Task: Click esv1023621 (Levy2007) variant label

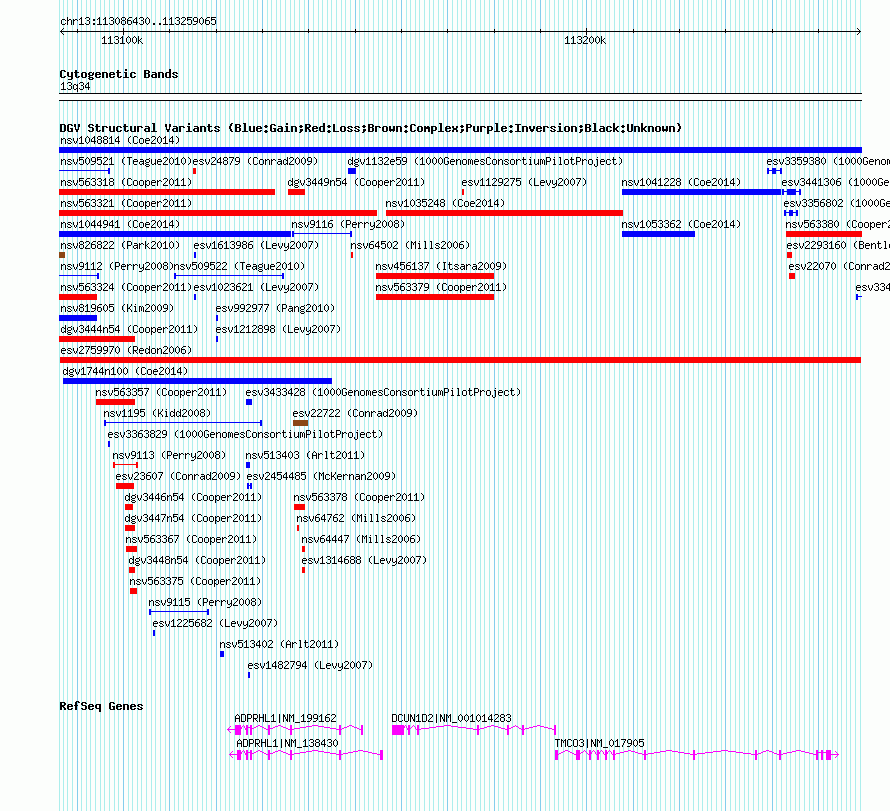Action: [256, 287]
